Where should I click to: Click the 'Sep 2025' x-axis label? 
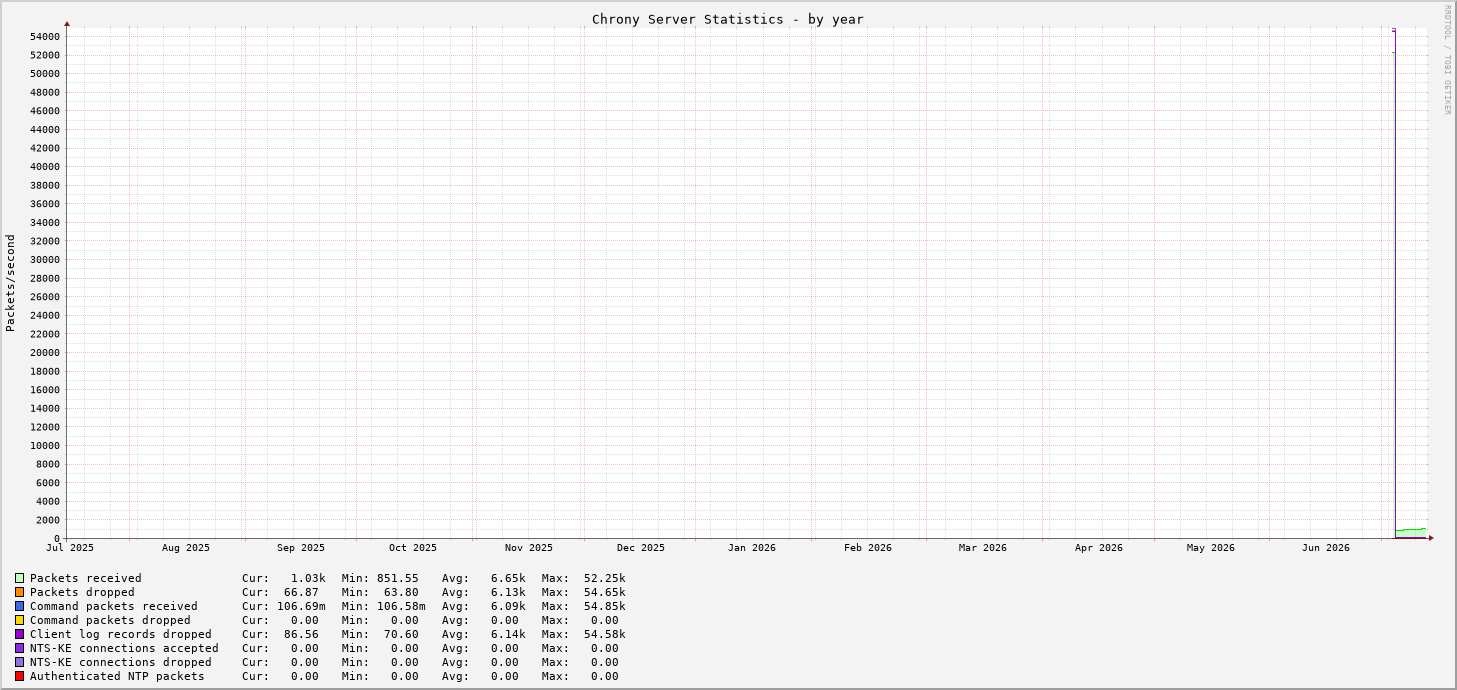click(301, 548)
